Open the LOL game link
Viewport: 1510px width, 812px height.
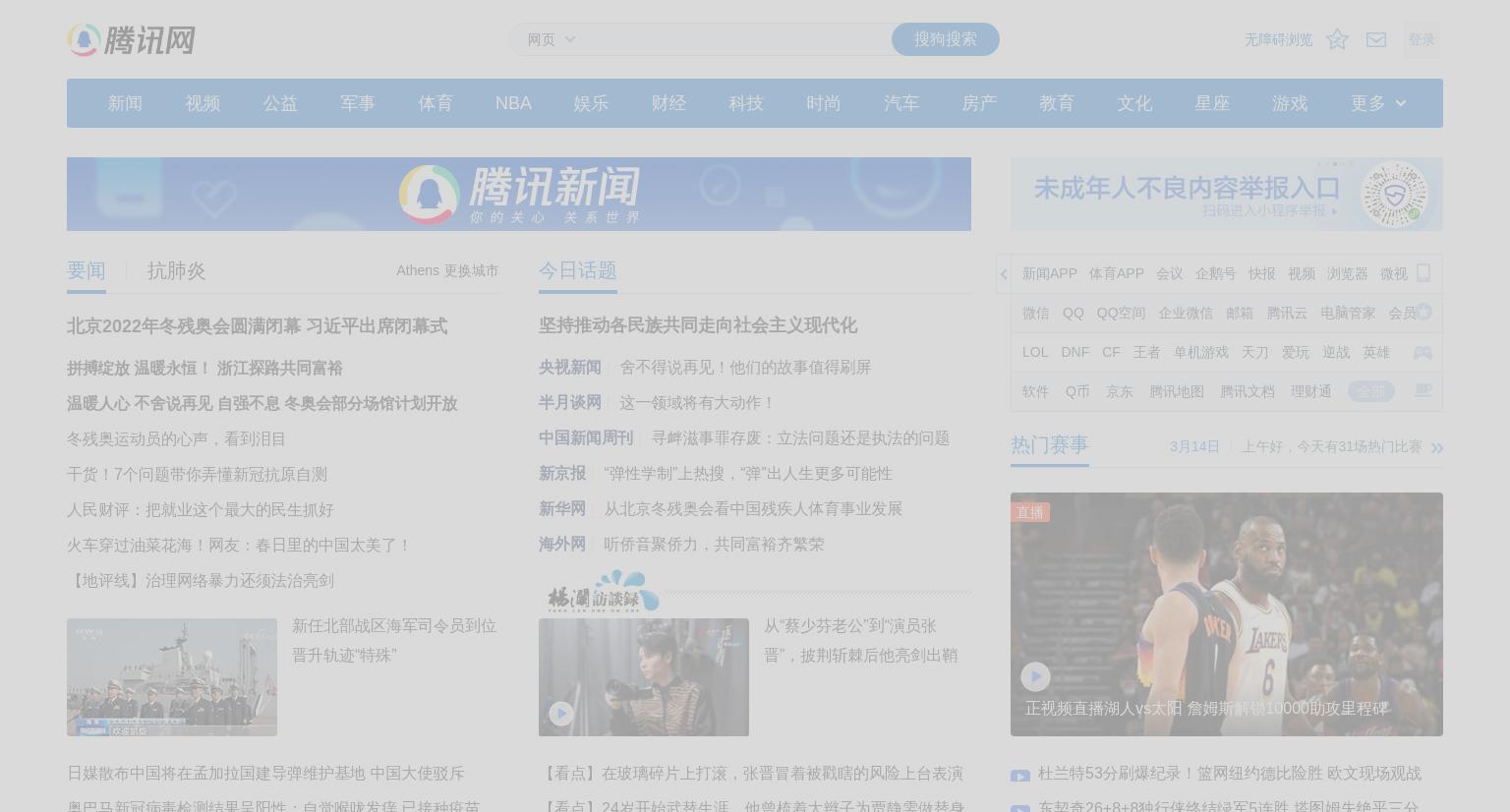click(1035, 352)
